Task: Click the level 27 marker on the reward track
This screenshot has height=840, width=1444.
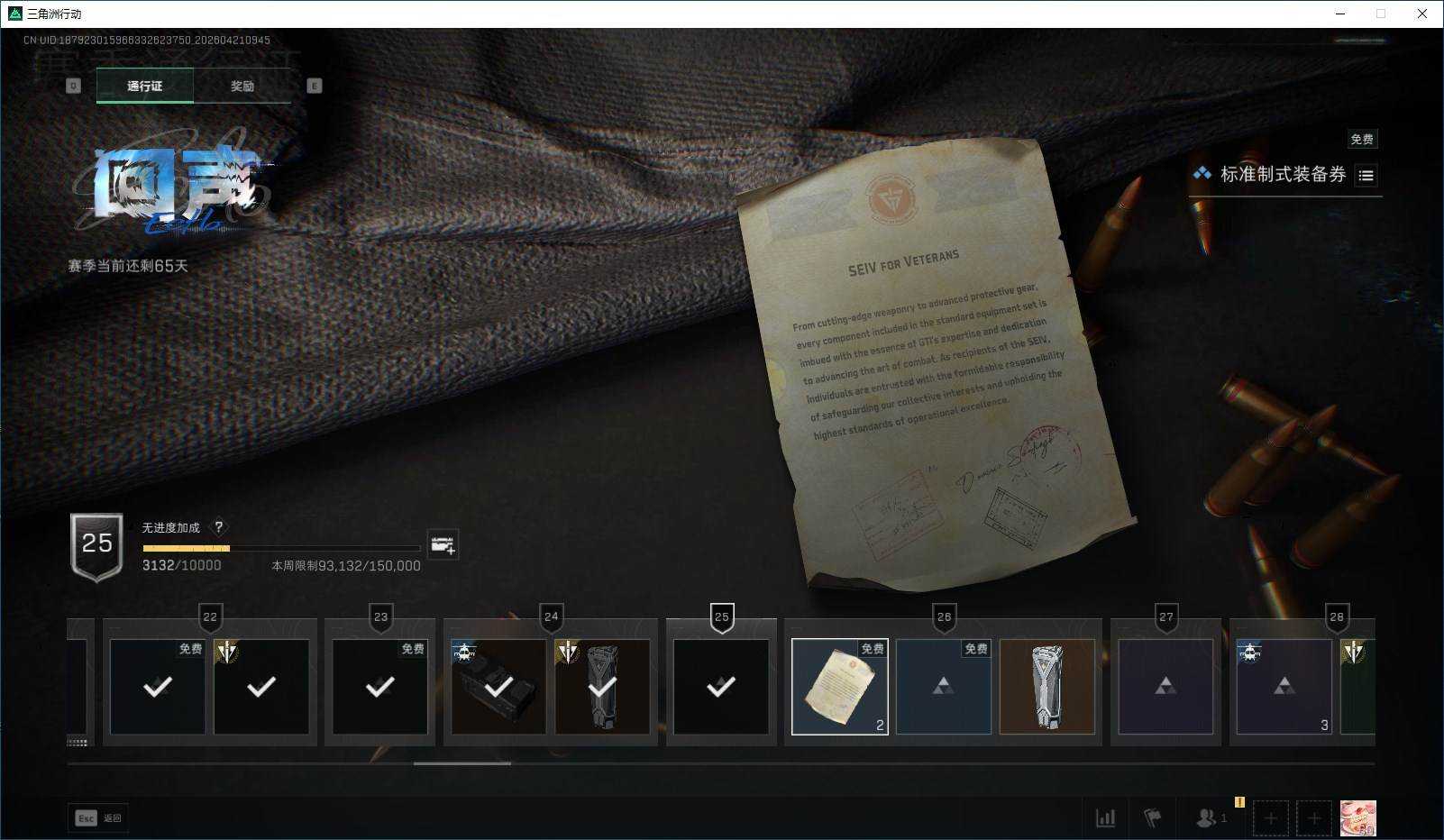Action: [x=1166, y=617]
